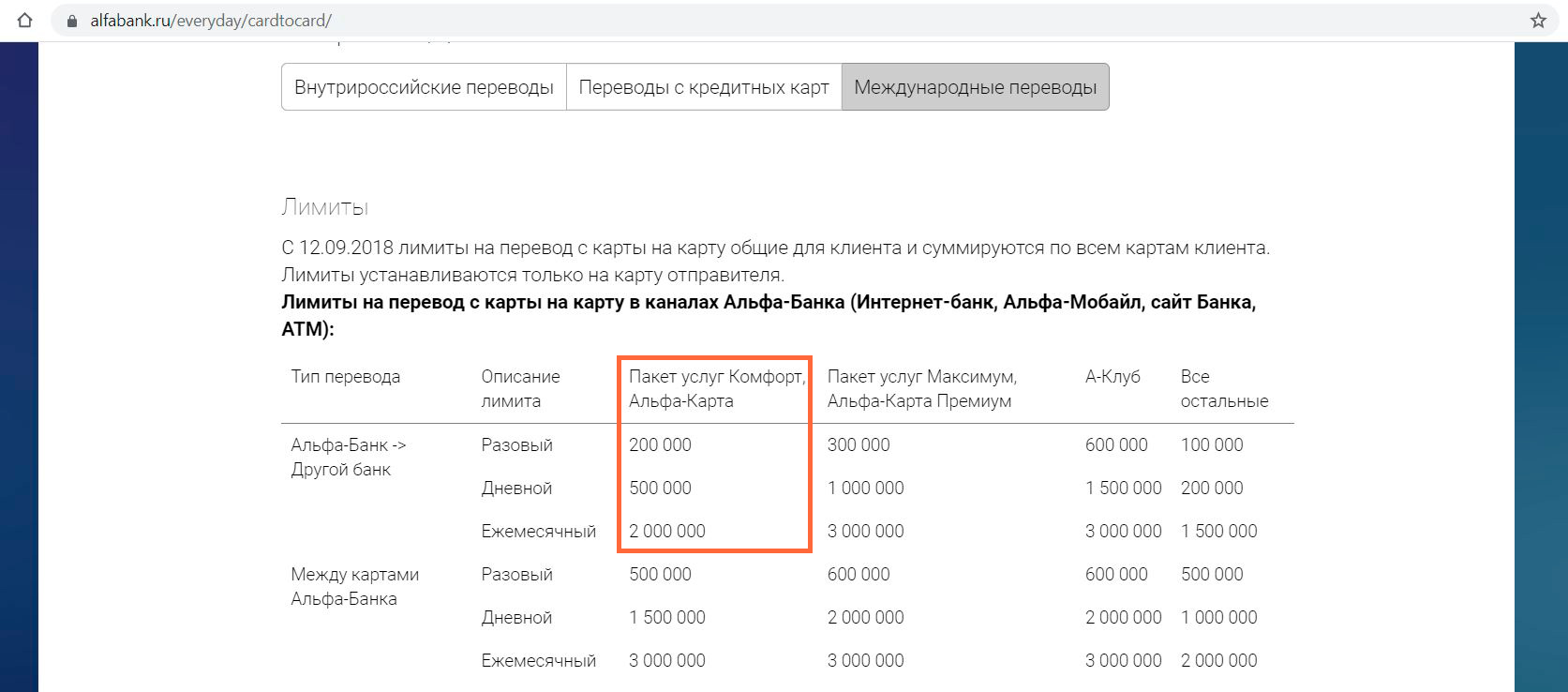This screenshot has width=1568, height=692.
Task: Click the bold Лимиты на перевод с карты paragraph
Action: (769, 315)
